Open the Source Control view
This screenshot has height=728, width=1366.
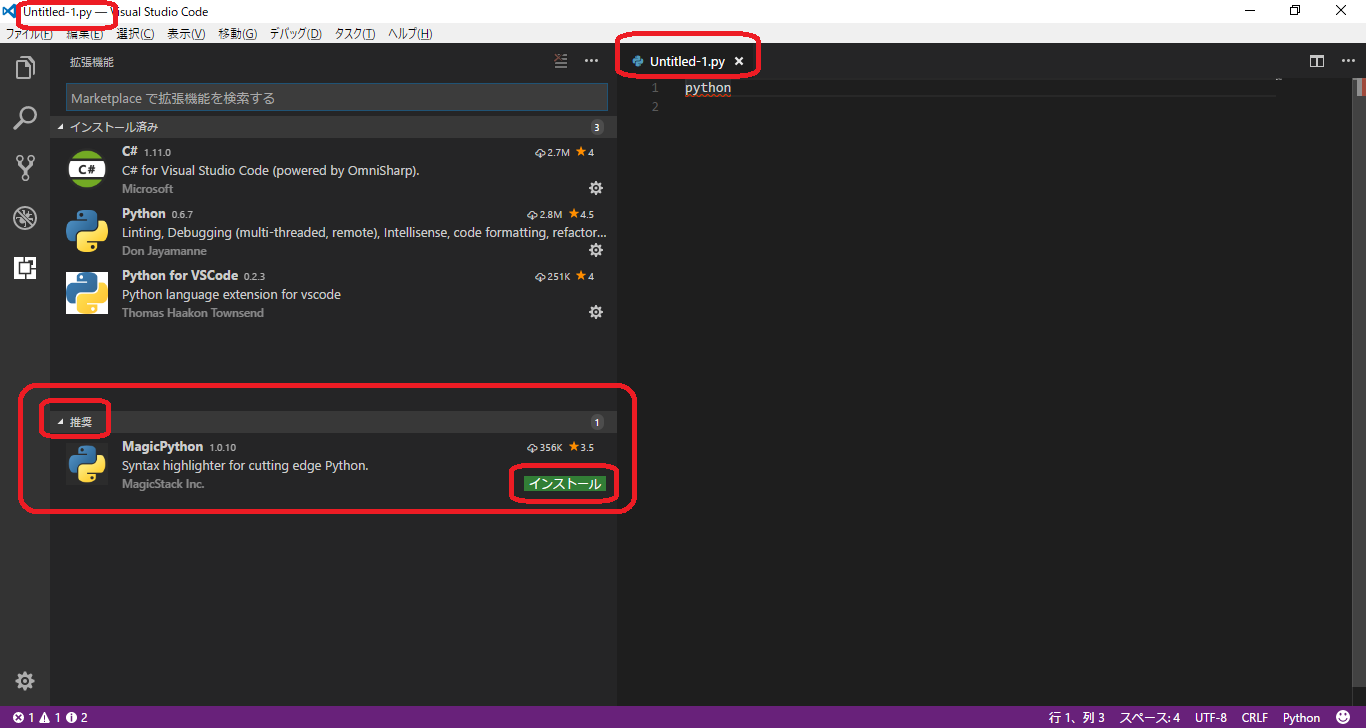point(25,167)
